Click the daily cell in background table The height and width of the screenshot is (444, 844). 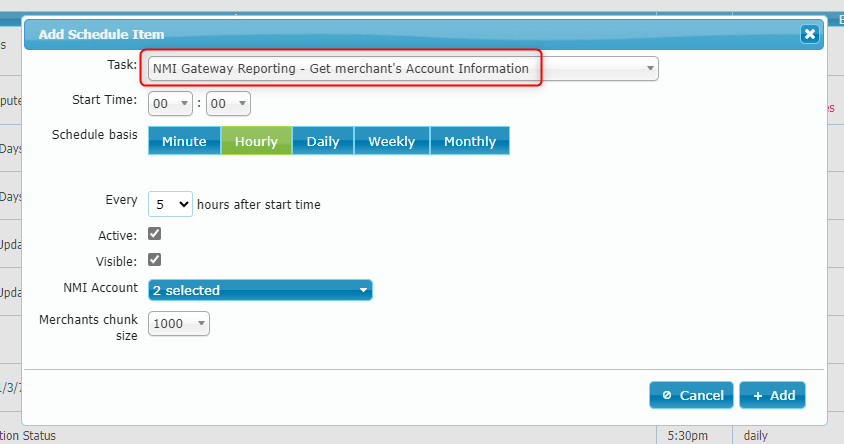(x=756, y=435)
